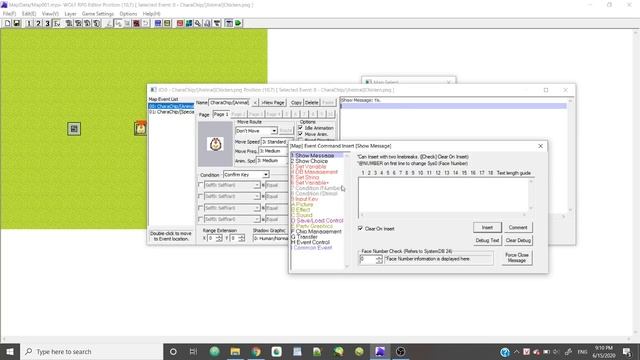Select Layer 3 toolbar button
Screen dimensions: 640x360
coord(47,23)
